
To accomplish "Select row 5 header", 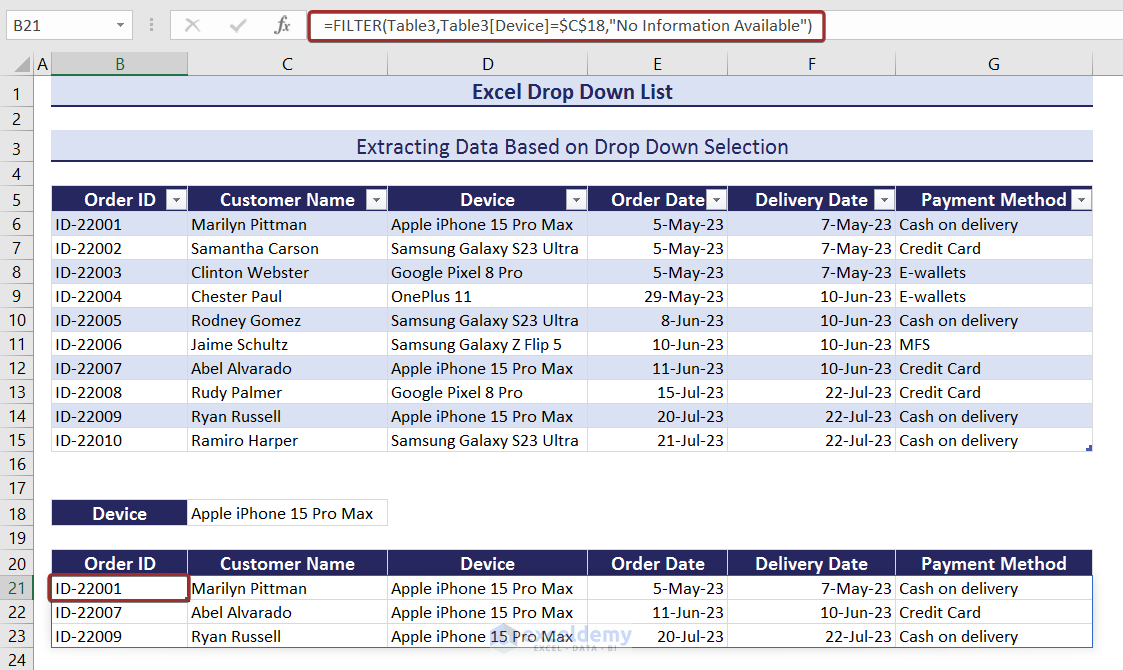I will pyautogui.click(x=16, y=200).
